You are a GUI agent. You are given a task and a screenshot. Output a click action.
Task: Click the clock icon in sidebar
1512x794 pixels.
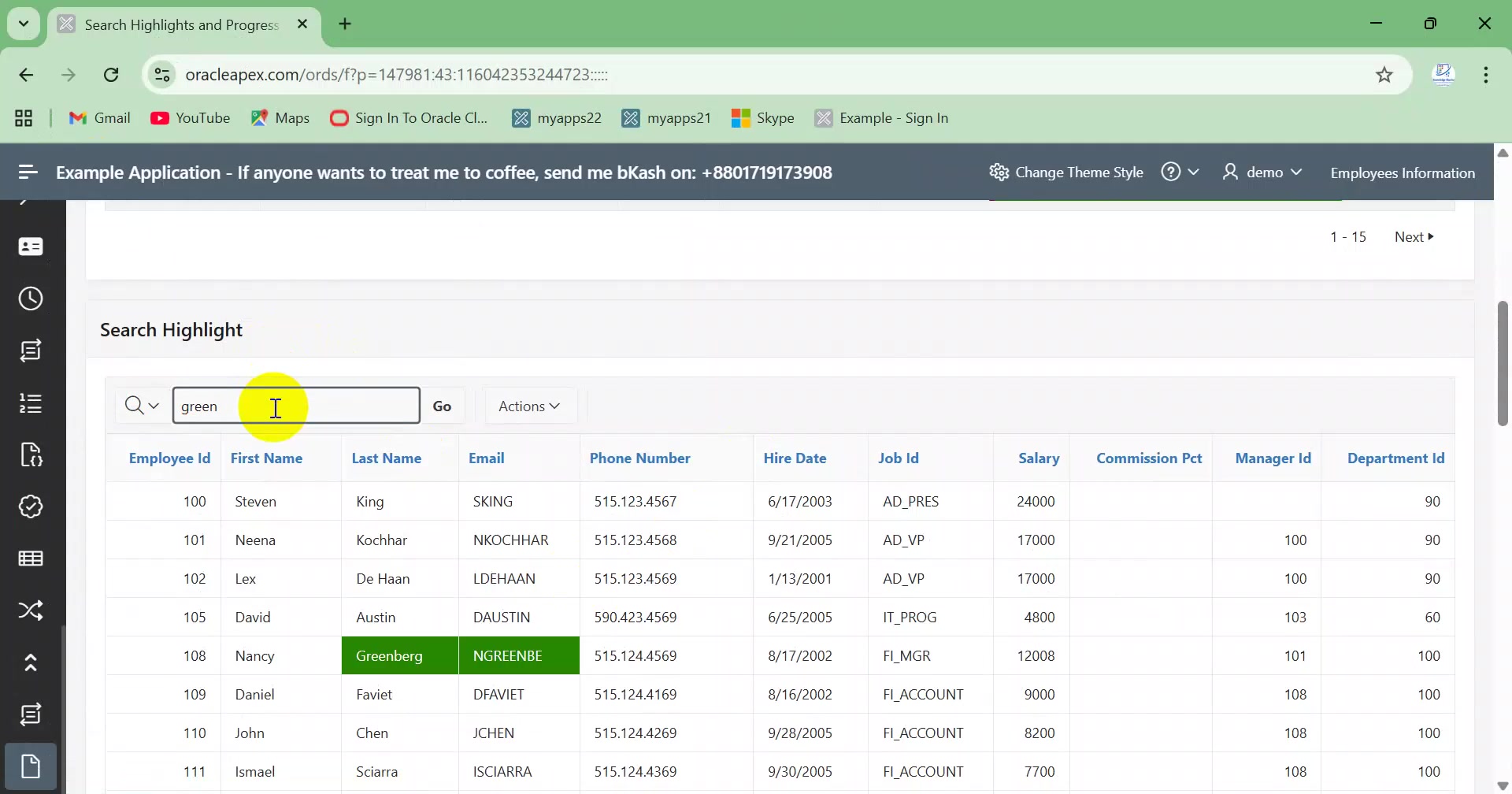pyautogui.click(x=31, y=299)
